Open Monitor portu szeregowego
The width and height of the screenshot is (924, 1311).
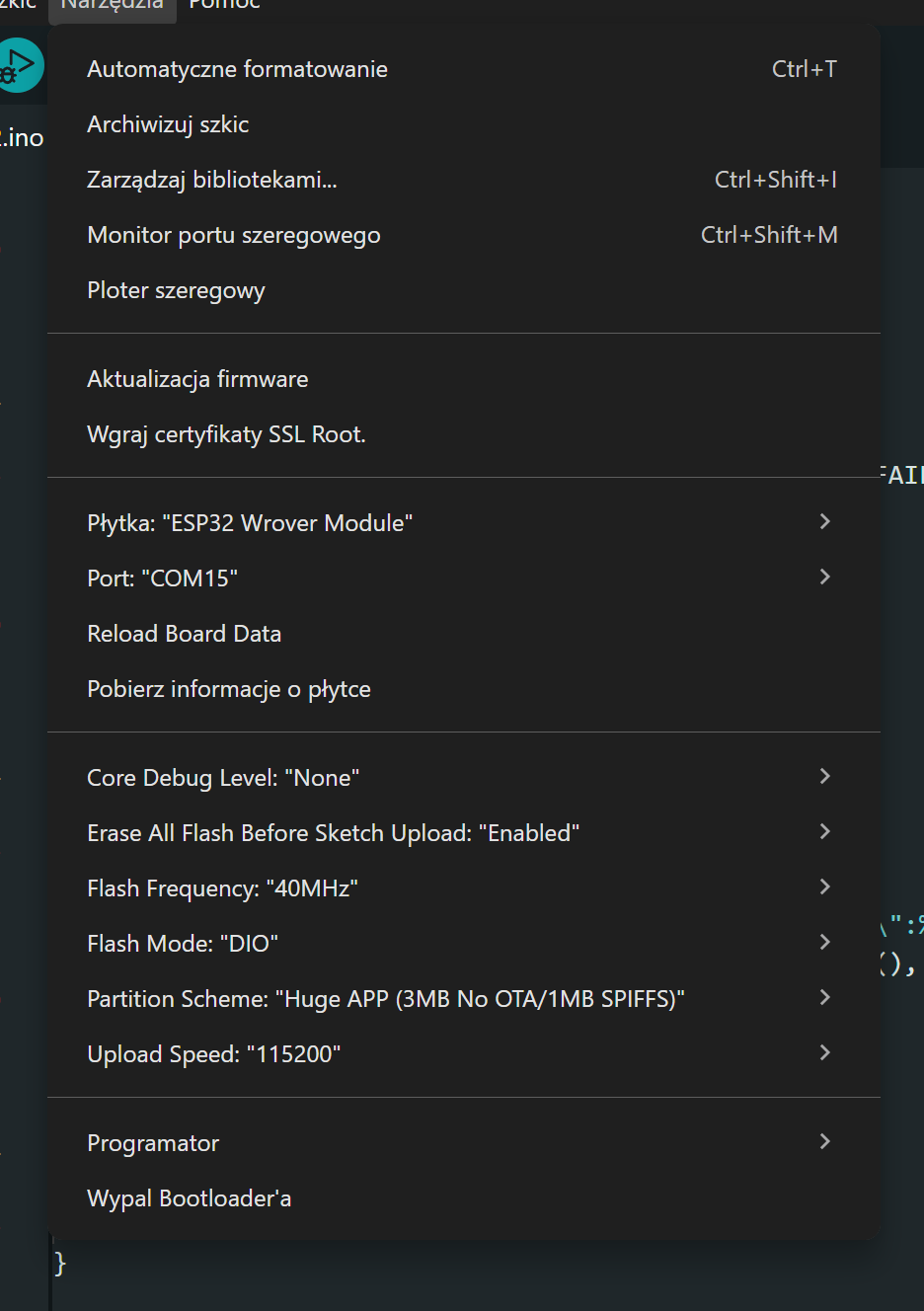pyautogui.click(x=463, y=235)
